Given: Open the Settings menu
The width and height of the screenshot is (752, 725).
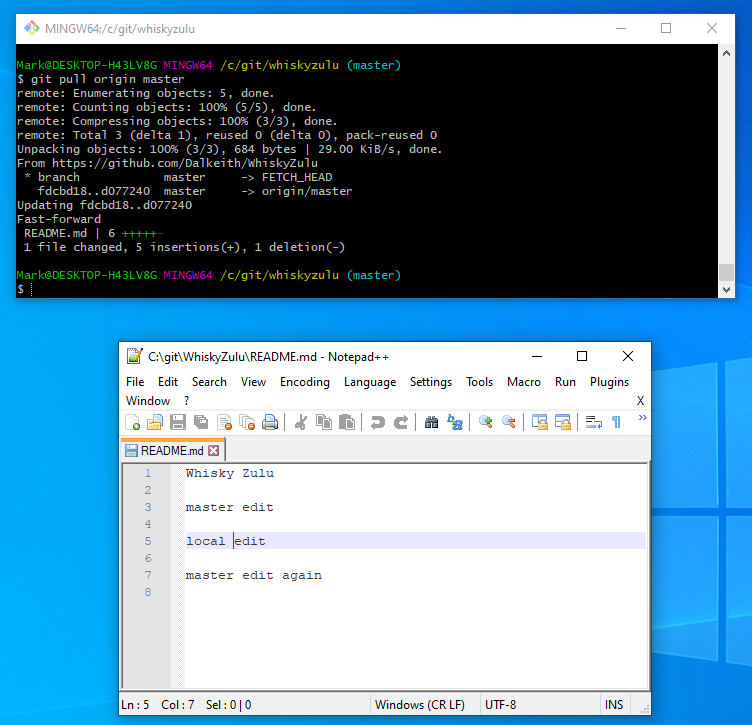Looking at the screenshot, I should [x=431, y=382].
